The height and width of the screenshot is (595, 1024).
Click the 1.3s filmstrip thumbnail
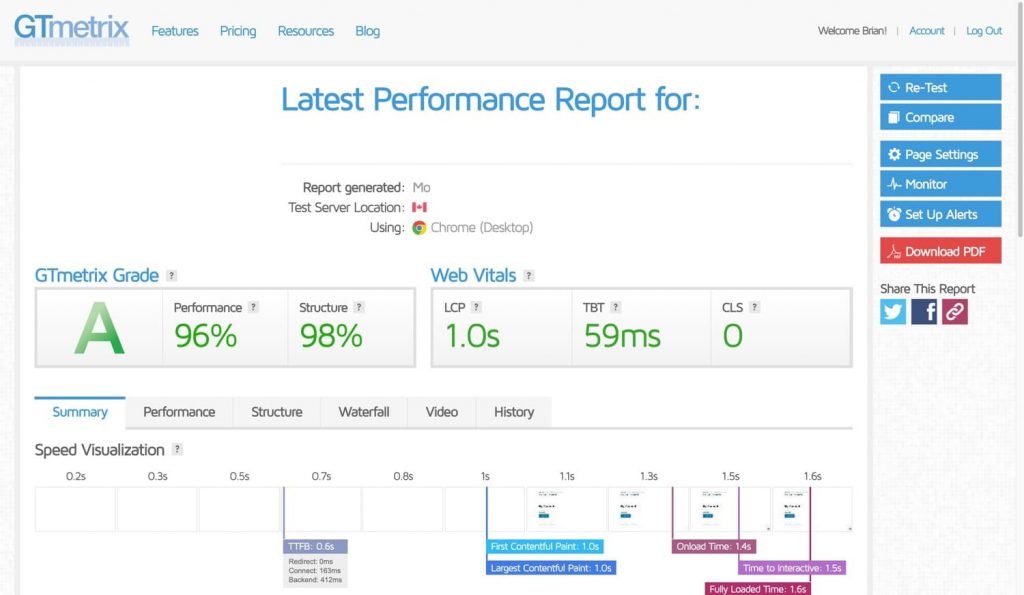(x=648, y=509)
